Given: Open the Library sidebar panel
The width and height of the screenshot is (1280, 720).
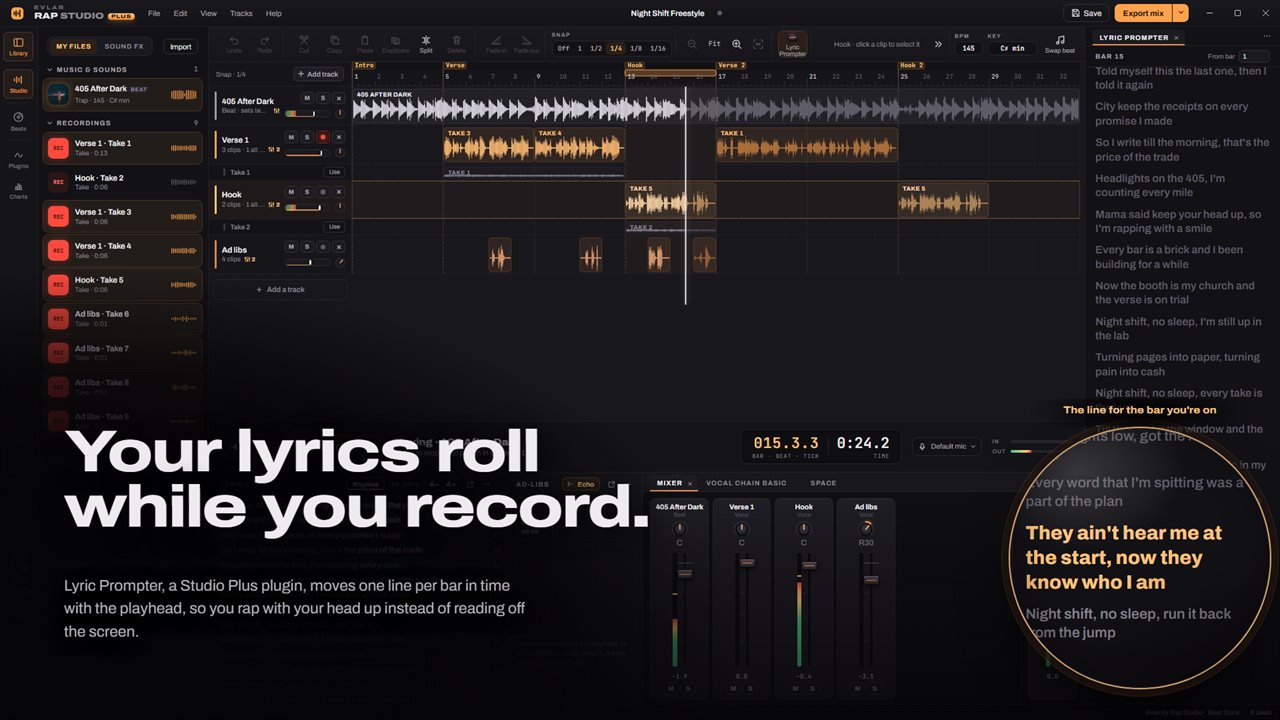Looking at the screenshot, I should point(18,47).
